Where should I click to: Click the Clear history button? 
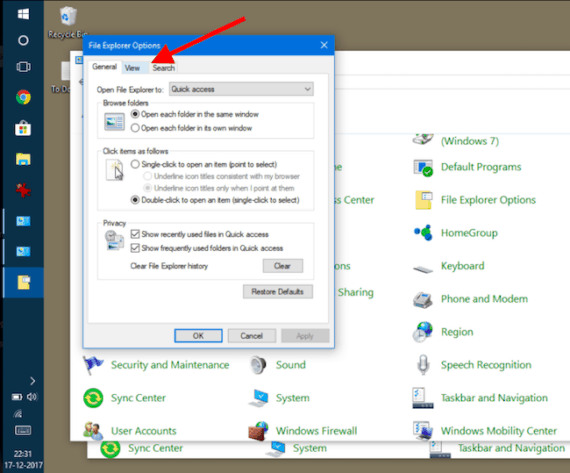[x=282, y=266]
